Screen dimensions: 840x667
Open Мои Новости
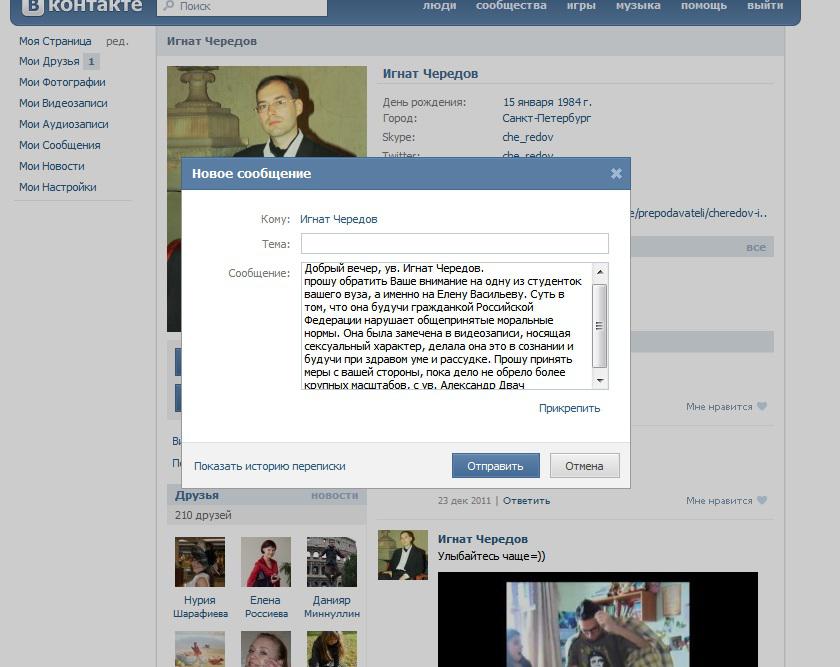pos(52,166)
